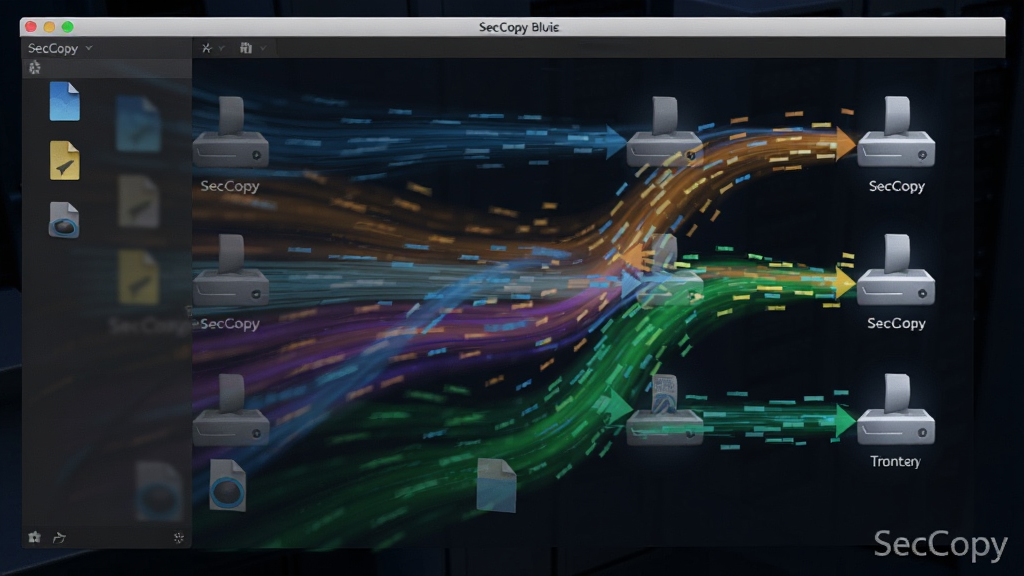Click the share arrow icon in sidebar footer

coord(59,537)
